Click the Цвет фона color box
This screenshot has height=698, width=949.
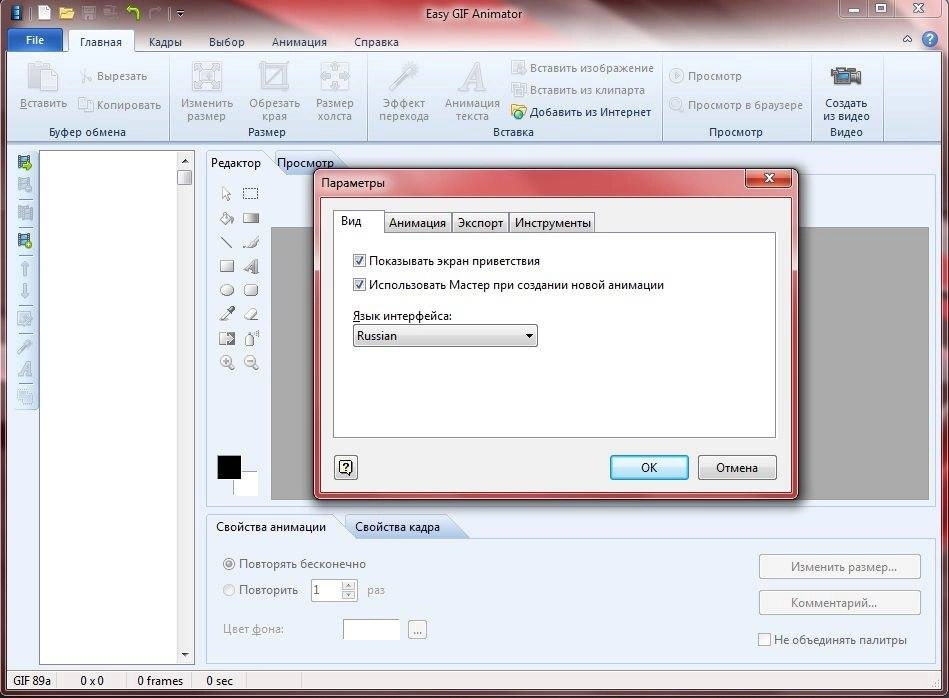[371, 630]
